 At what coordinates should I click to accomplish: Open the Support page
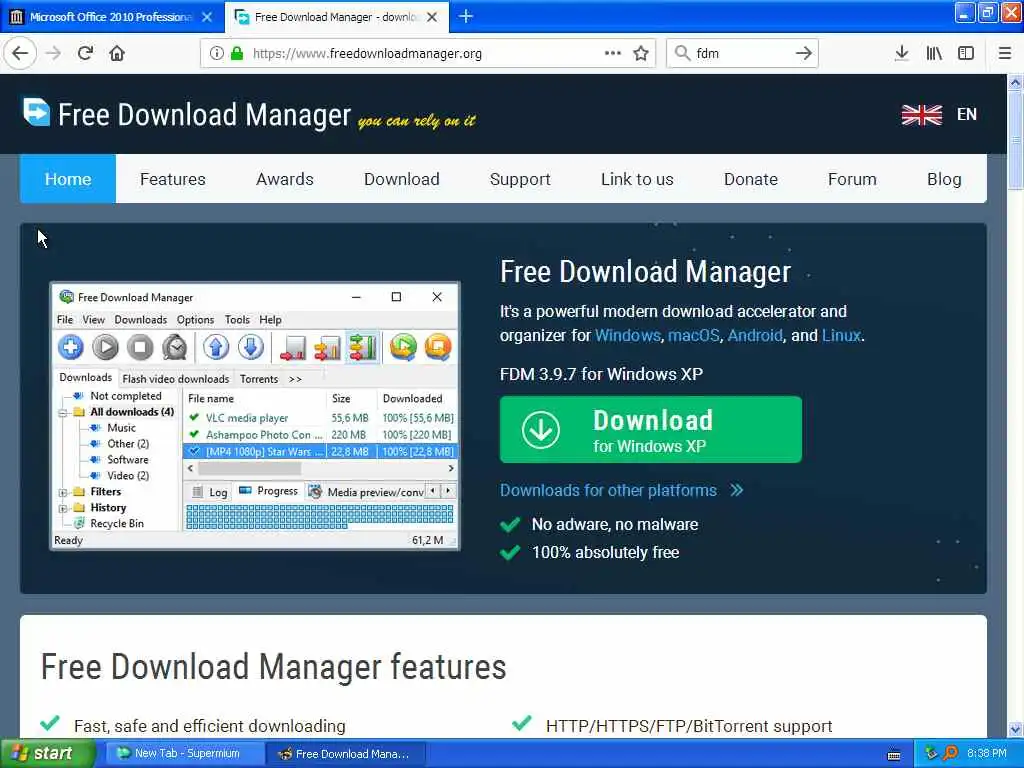coord(520,179)
